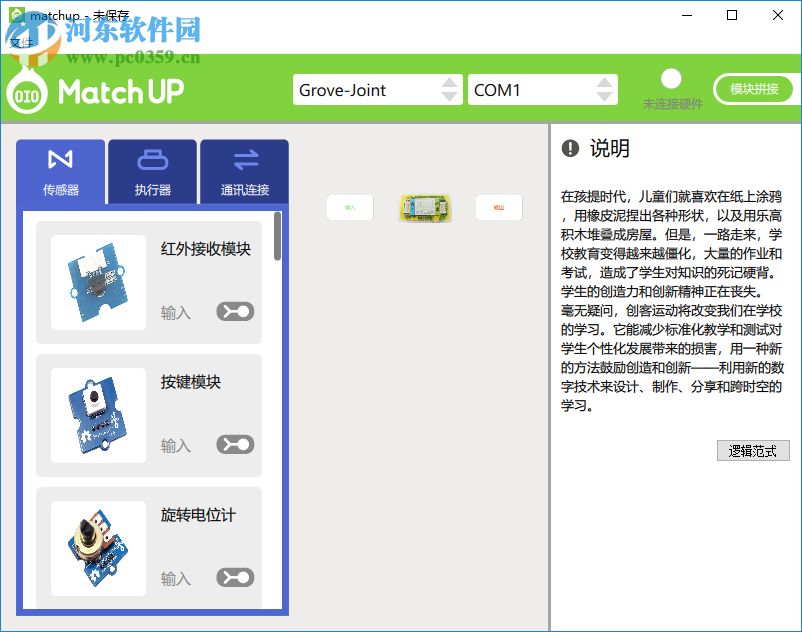The width and height of the screenshot is (802, 632).
Task: Select the board image on the canvas
Action: point(425,208)
